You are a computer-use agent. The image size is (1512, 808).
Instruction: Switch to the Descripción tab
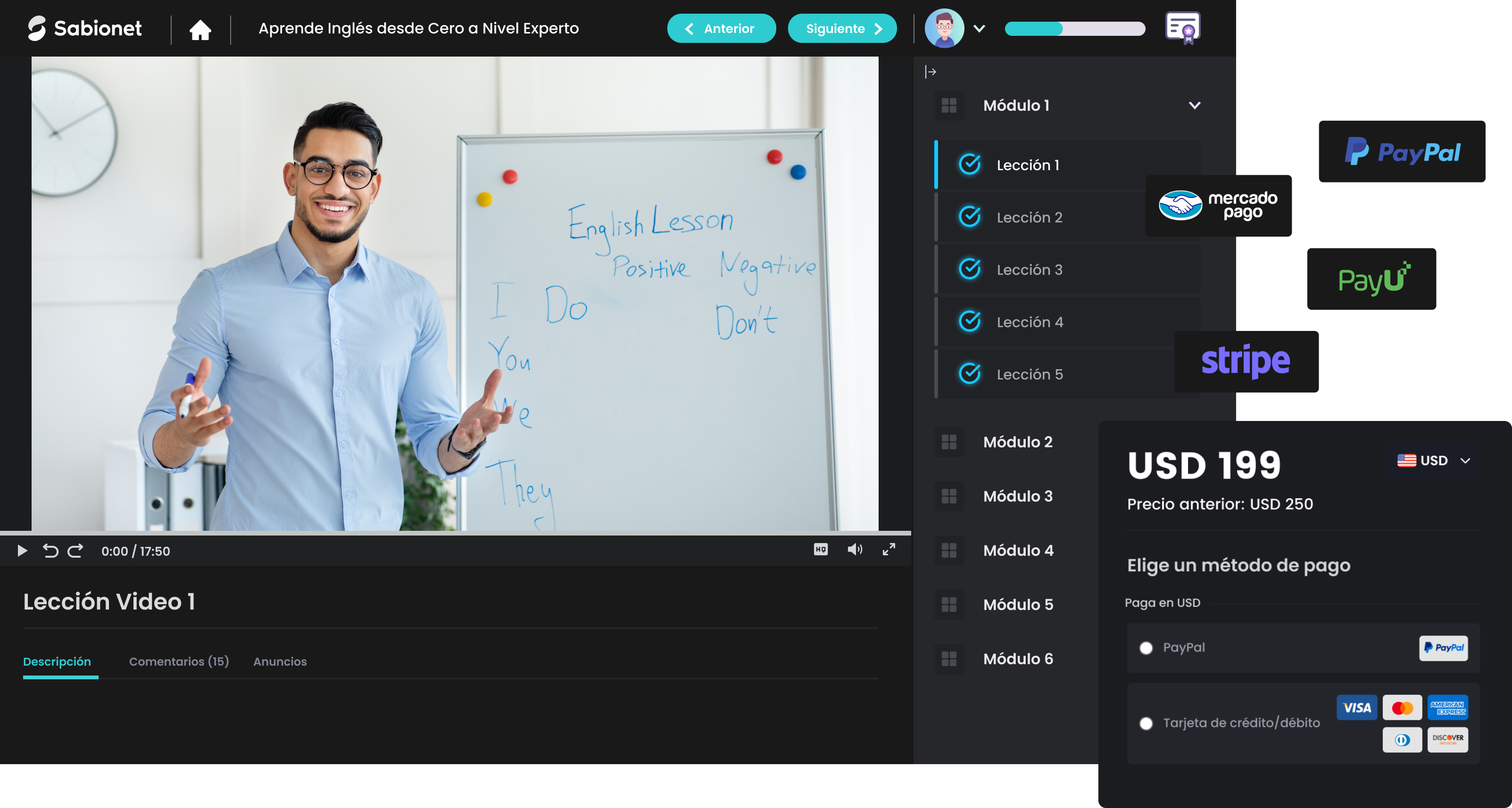tap(57, 661)
